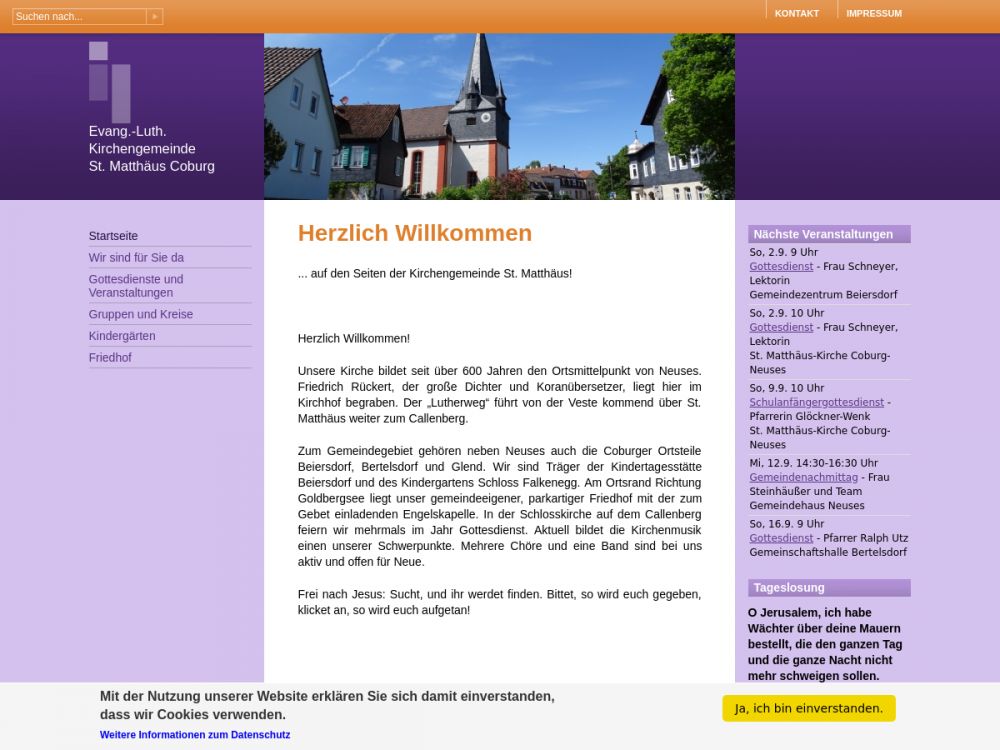Image resolution: width=1000 pixels, height=750 pixels.
Task: Accept cookies with 'Ja, ich bin einverstanden'
Action: coord(808,708)
